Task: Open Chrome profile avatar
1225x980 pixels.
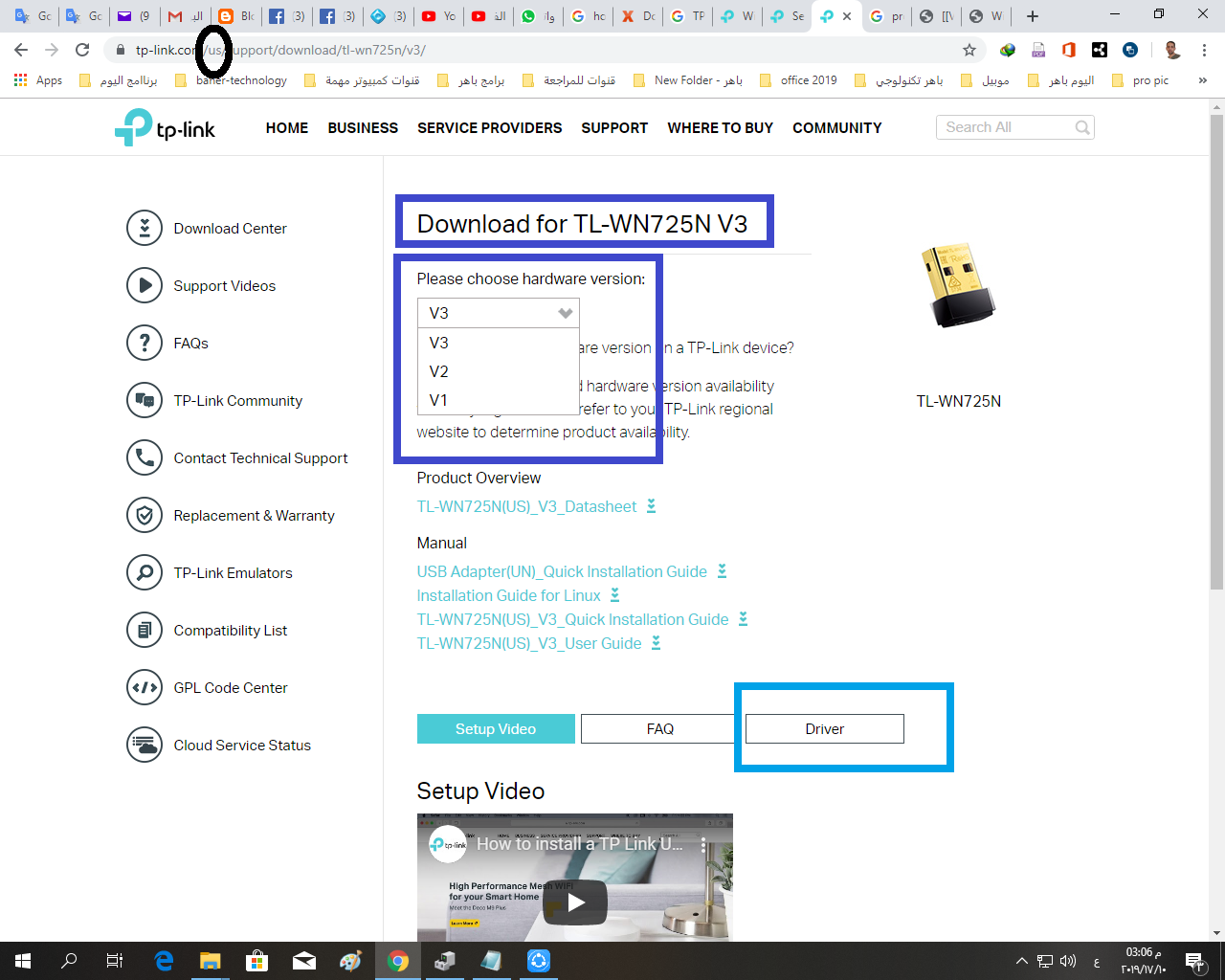Action: [x=1172, y=50]
